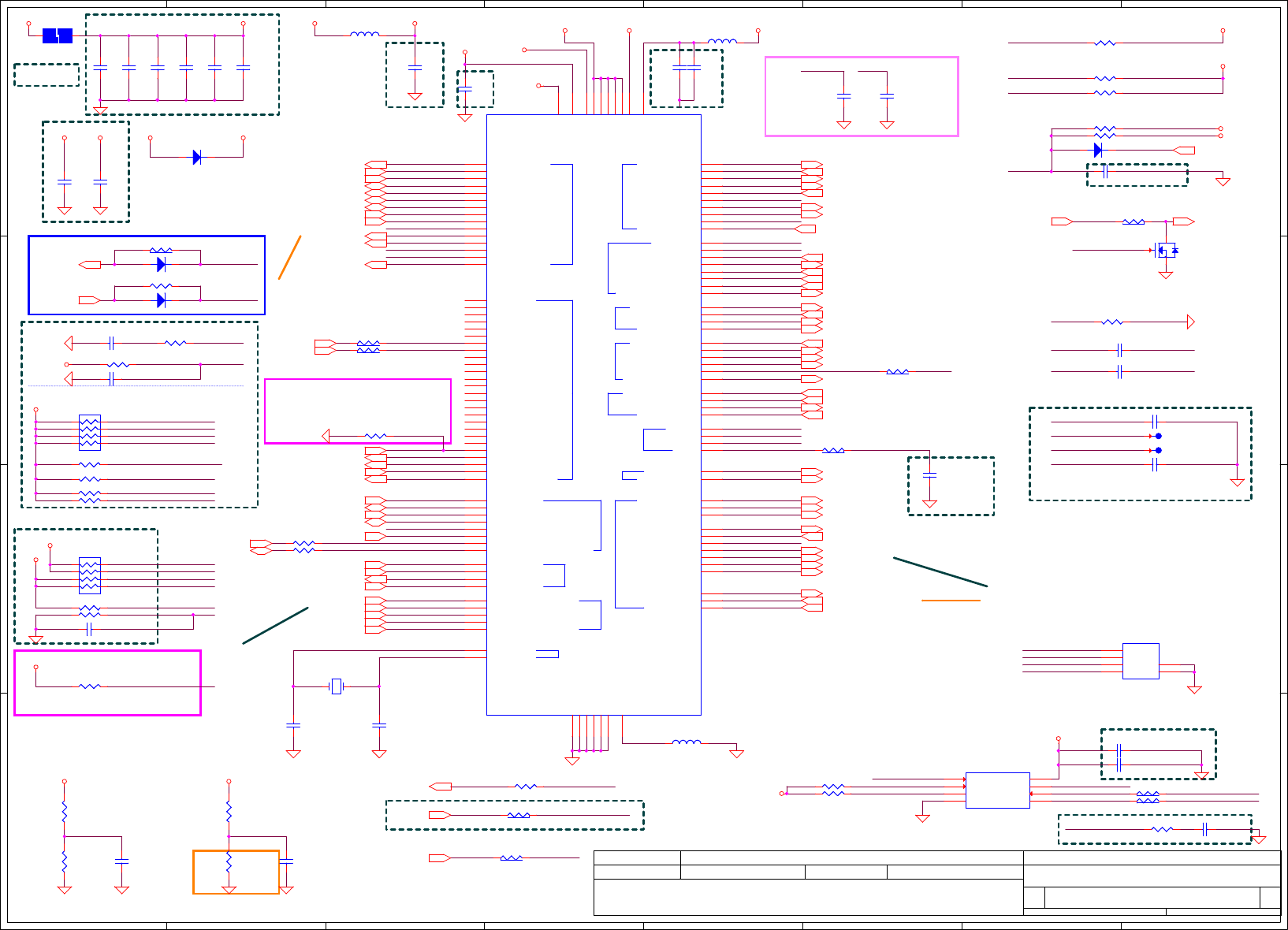Select the solid blue component at top-left corner

click(x=58, y=35)
